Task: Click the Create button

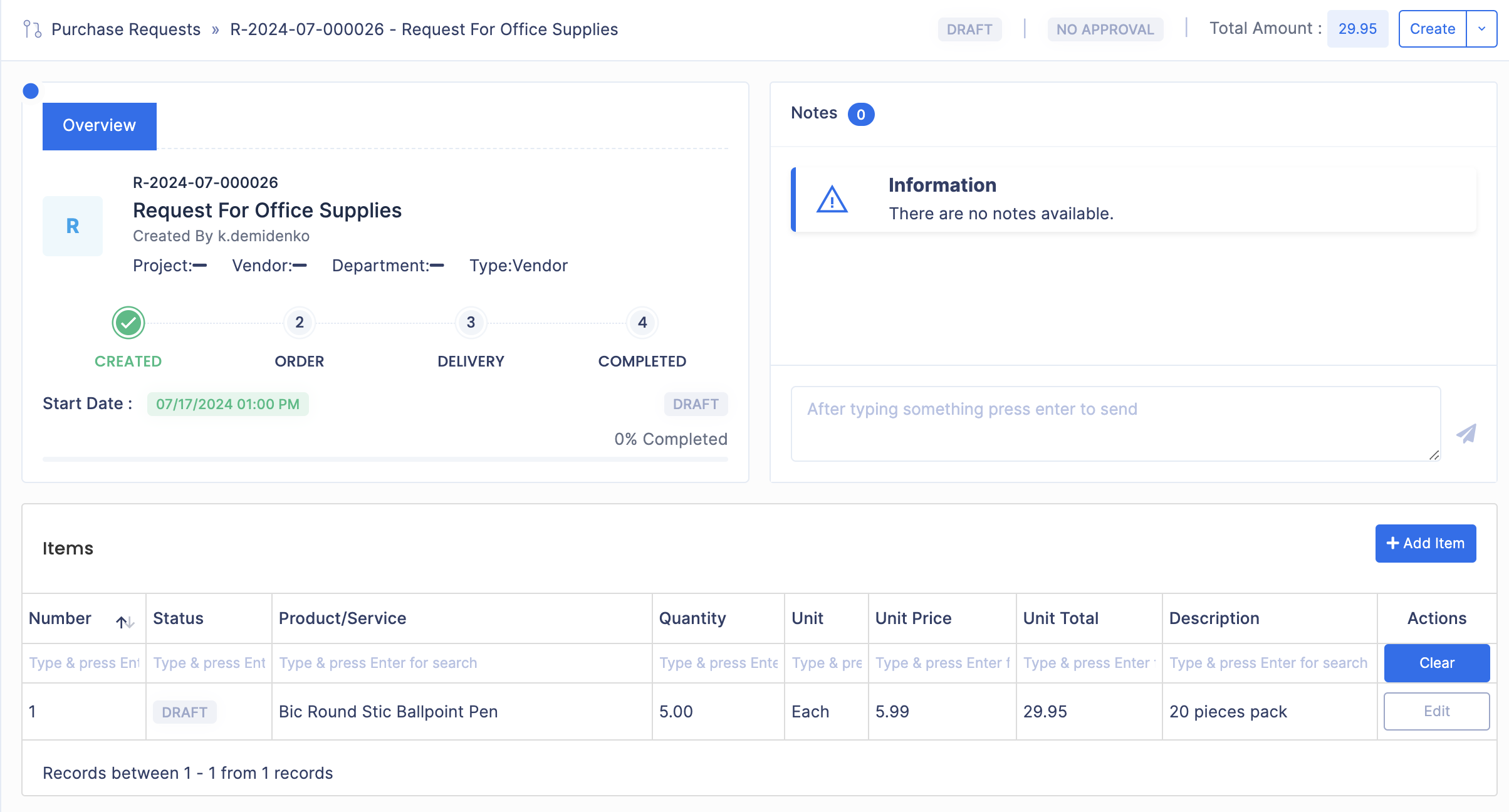Action: (x=1433, y=29)
